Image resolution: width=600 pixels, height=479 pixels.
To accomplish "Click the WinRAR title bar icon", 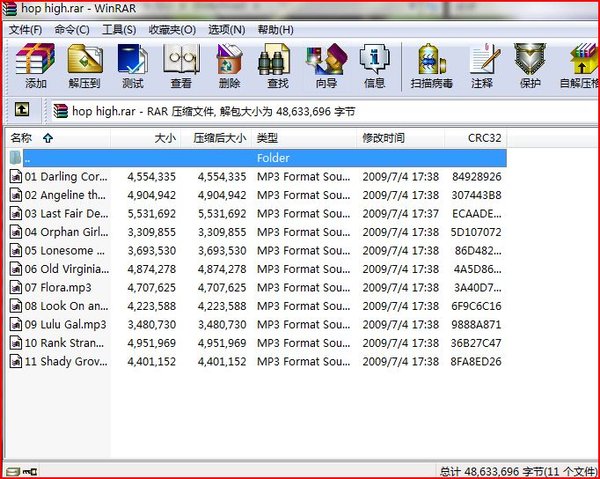I will click(x=10, y=8).
